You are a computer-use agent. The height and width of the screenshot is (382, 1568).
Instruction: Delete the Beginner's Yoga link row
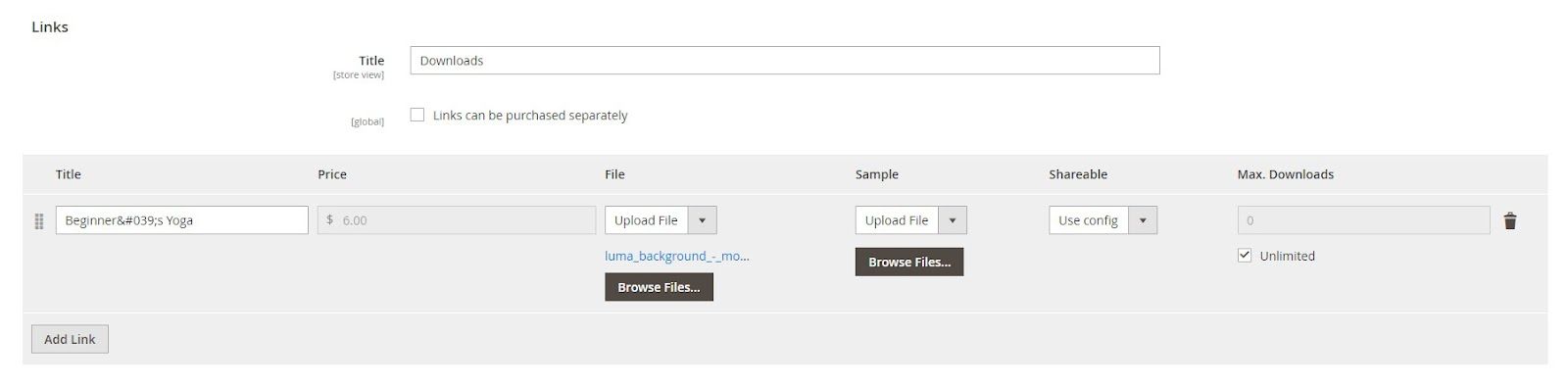click(1510, 221)
